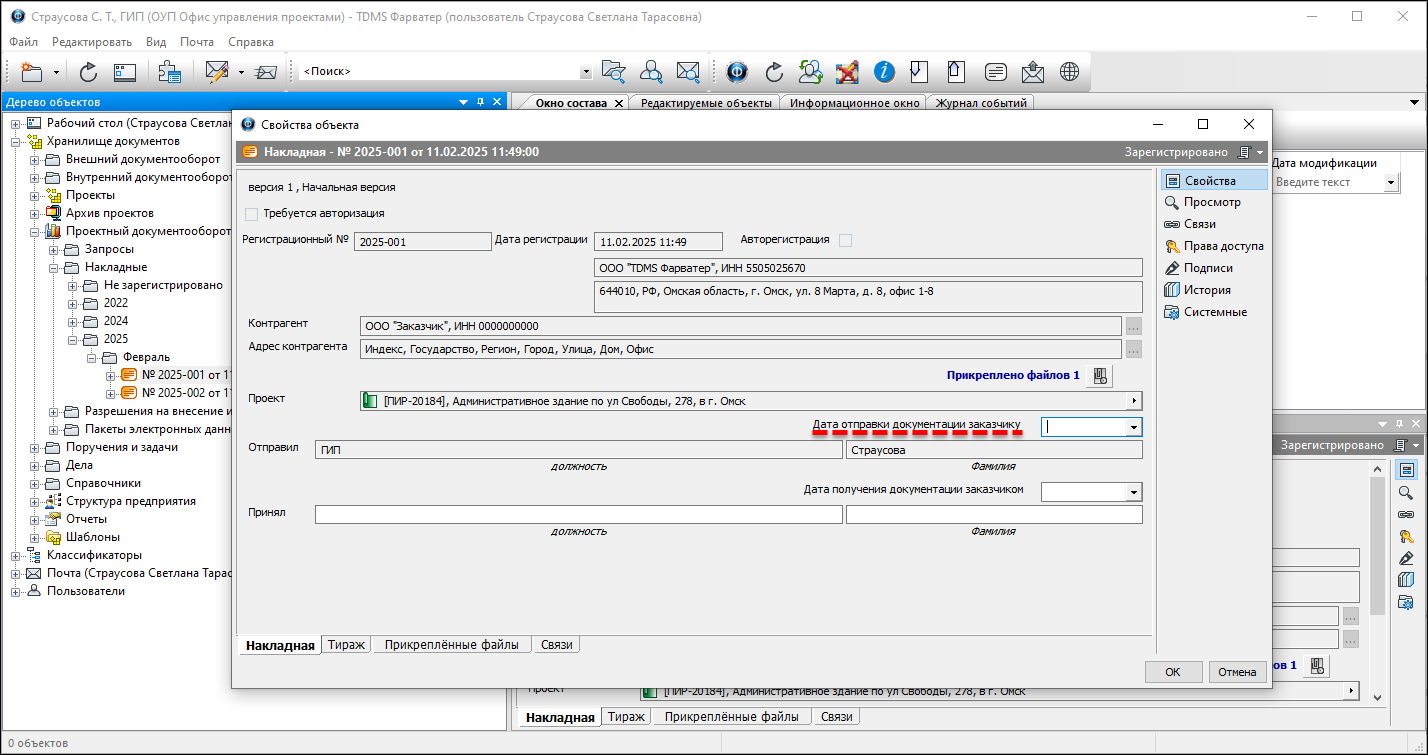Viewport: 1428px width, 755px height.
Task: Switch to 'Информационное окно' tab
Action: click(854, 103)
